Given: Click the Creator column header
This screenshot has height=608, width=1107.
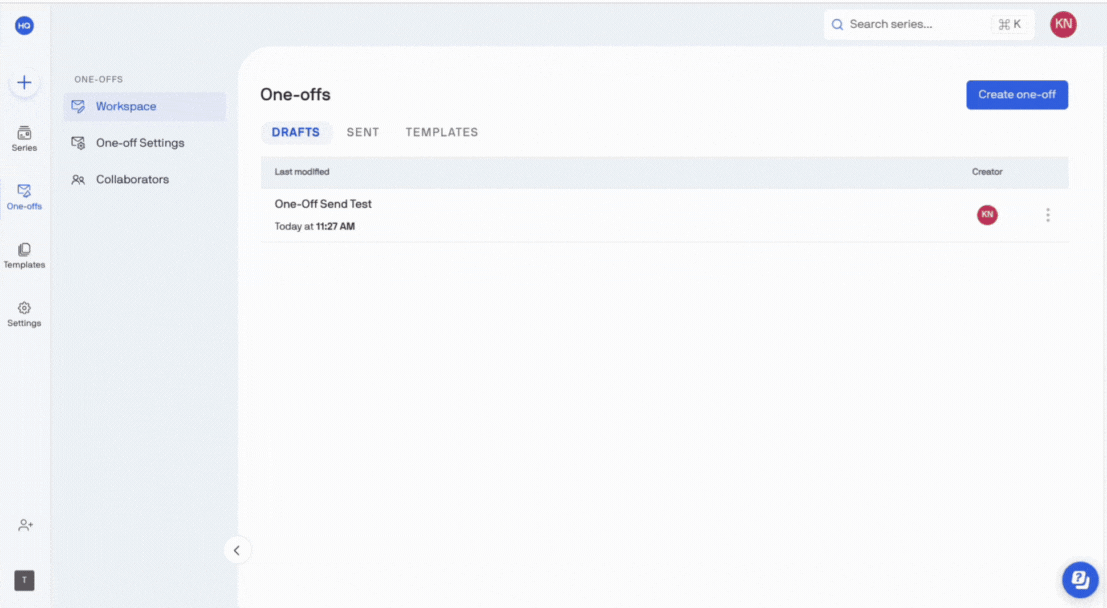Looking at the screenshot, I should [x=987, y=172].
